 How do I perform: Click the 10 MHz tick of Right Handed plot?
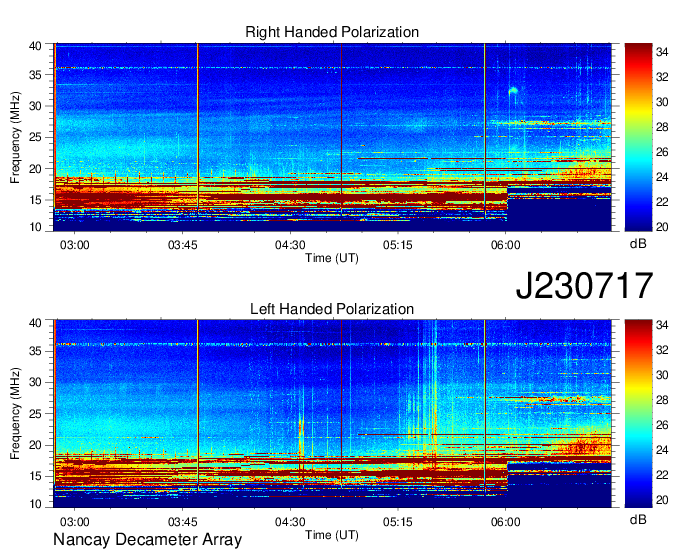(35, 227)
